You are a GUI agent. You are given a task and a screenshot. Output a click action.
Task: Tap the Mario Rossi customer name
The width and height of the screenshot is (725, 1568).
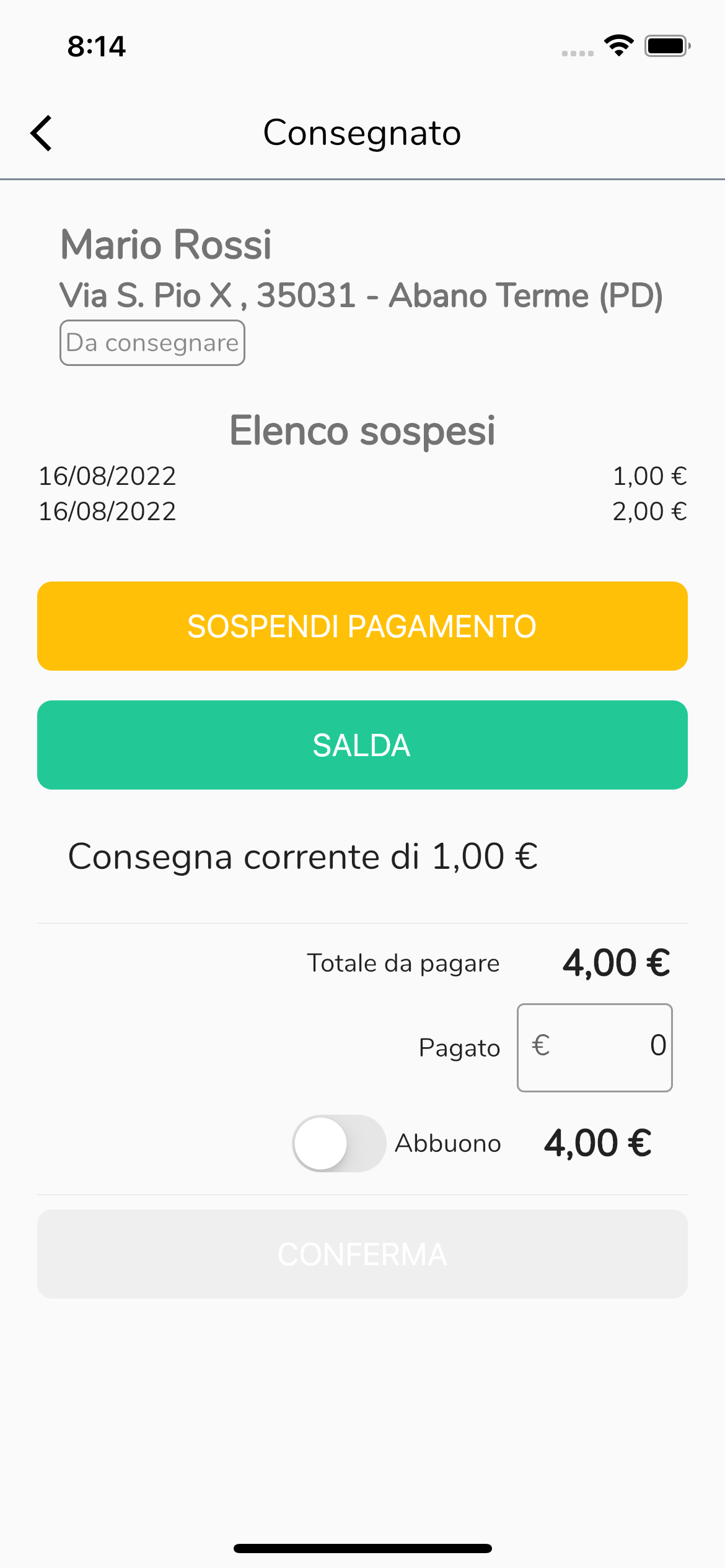(166, 245)
